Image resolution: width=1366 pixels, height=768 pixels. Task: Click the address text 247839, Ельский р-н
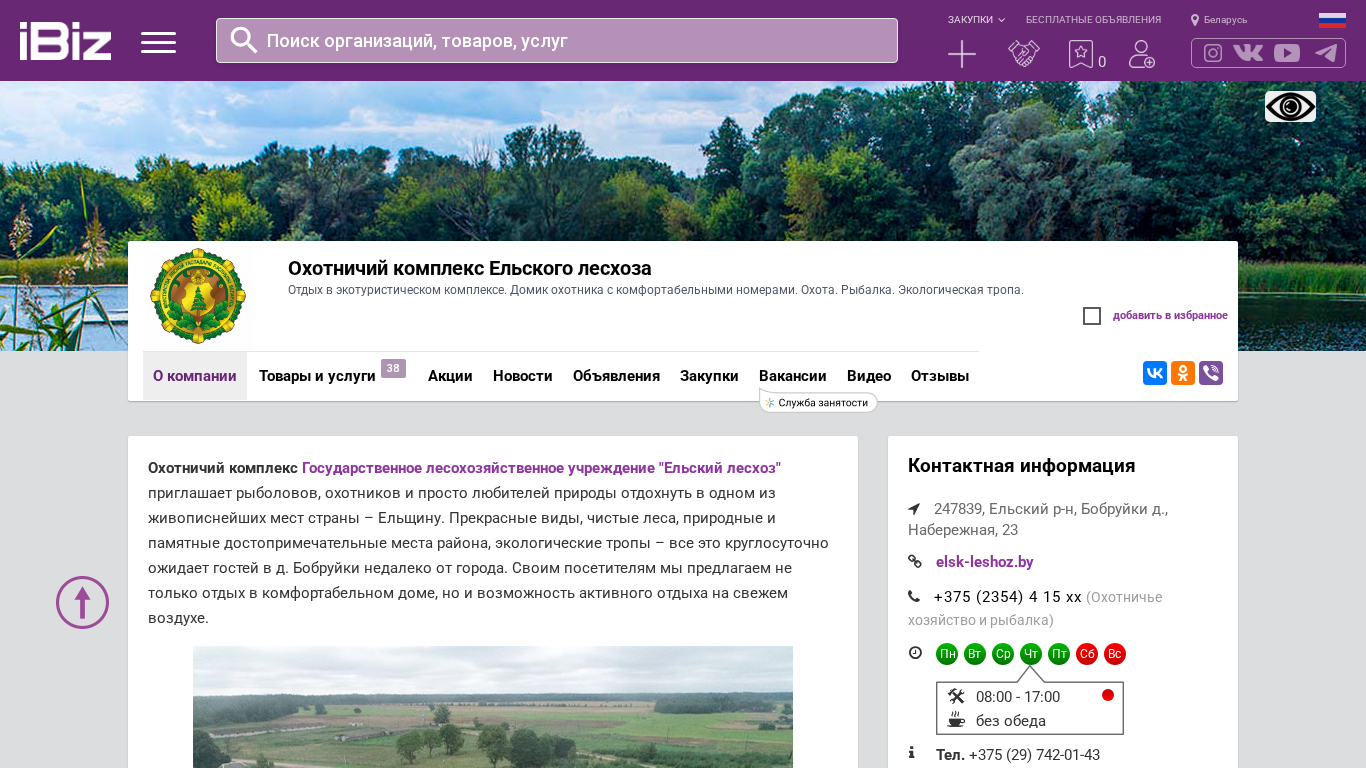point(1038,519)
